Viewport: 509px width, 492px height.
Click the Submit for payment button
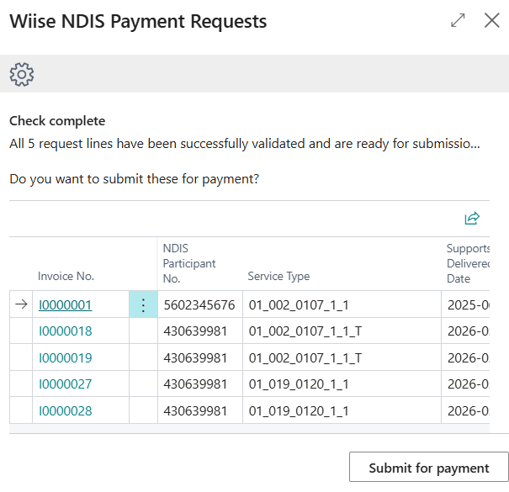429,467
